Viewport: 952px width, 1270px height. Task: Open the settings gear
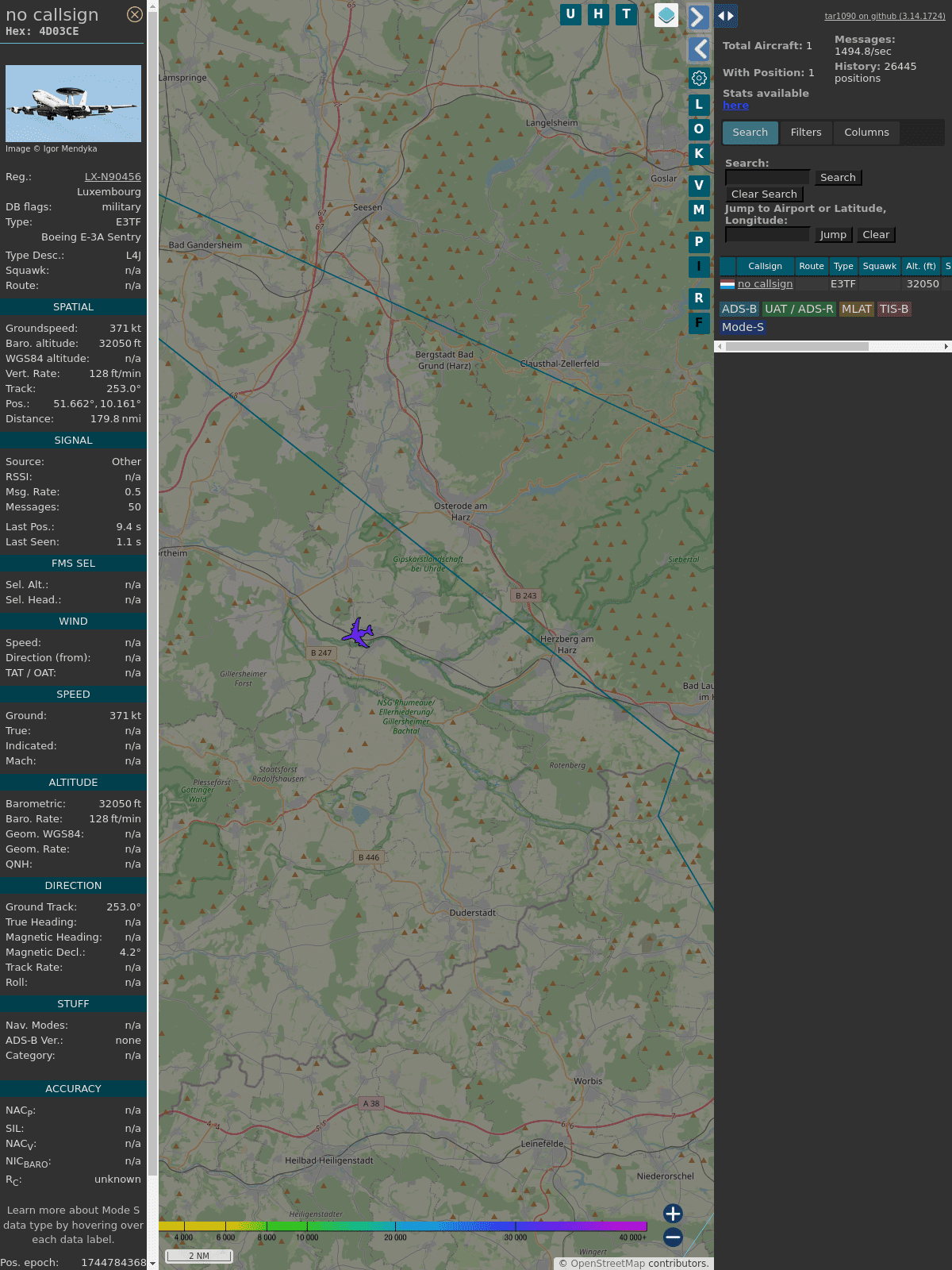click(x=699, y=78)
